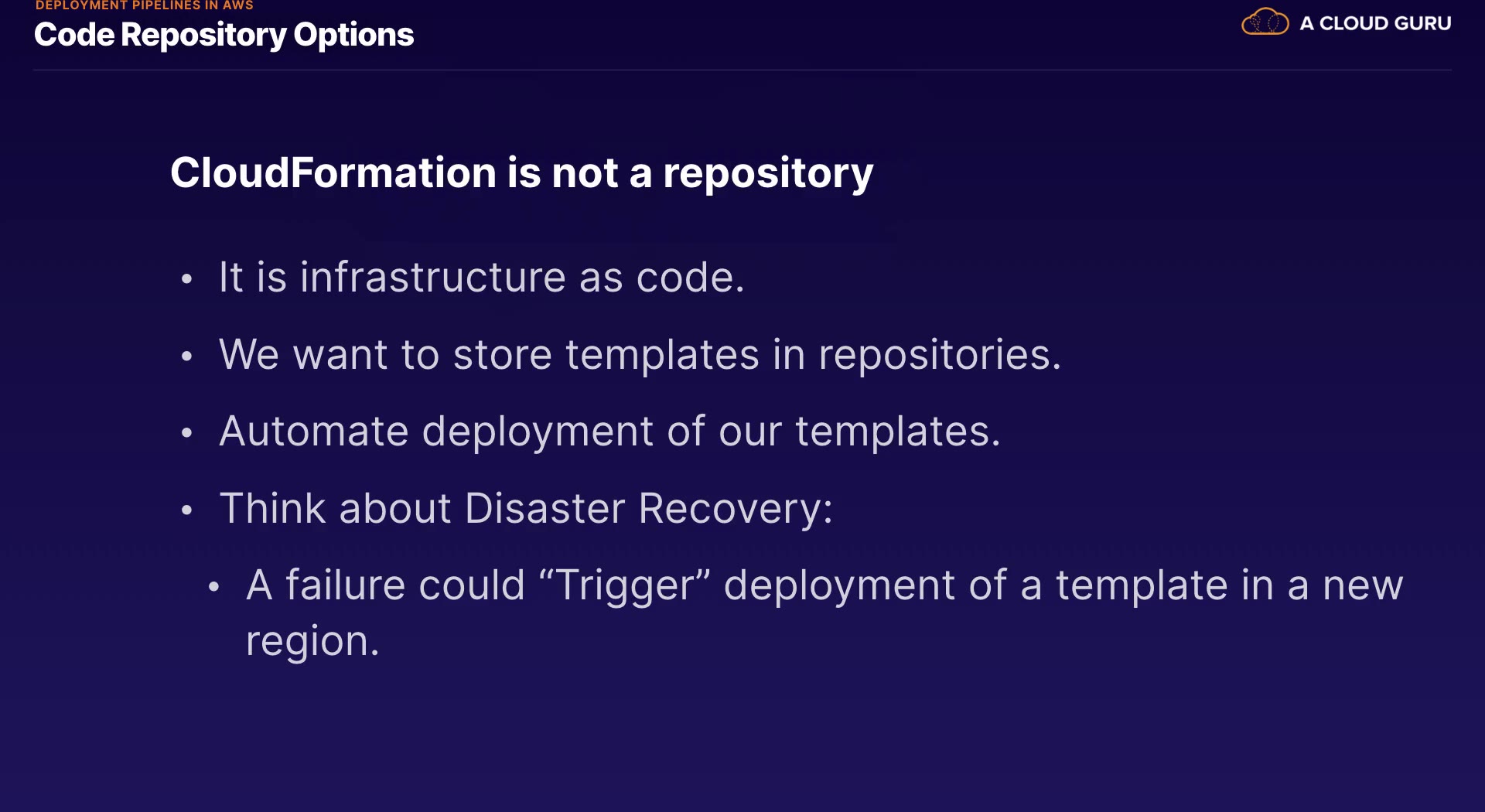Select the "Automate deployment of our templates." line

[609, 432]
